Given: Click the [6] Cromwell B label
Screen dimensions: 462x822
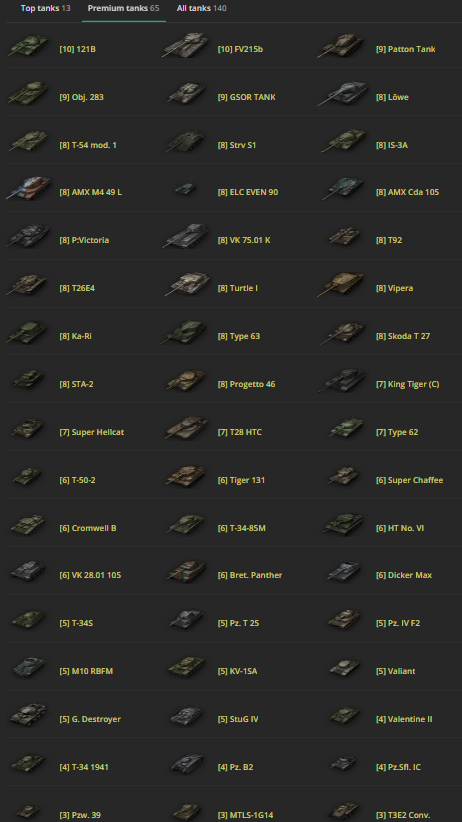Looking at the screenshot, I should click(88, 528).
